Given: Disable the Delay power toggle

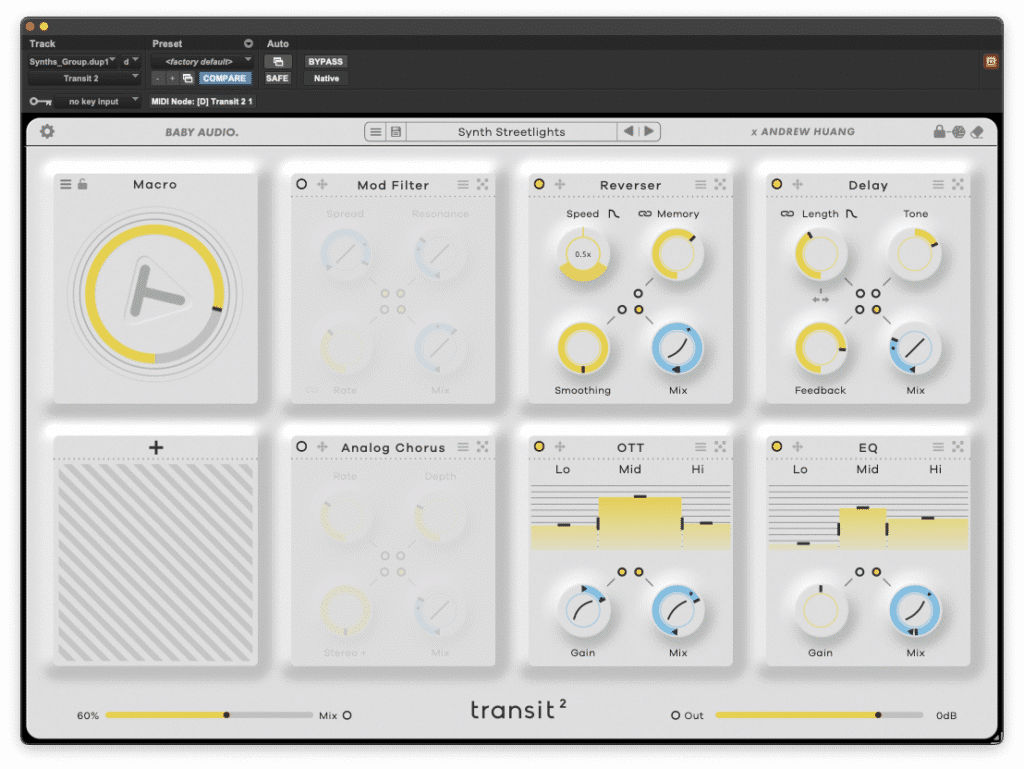Looking at the screenshot, I should [x=777, y=184].
